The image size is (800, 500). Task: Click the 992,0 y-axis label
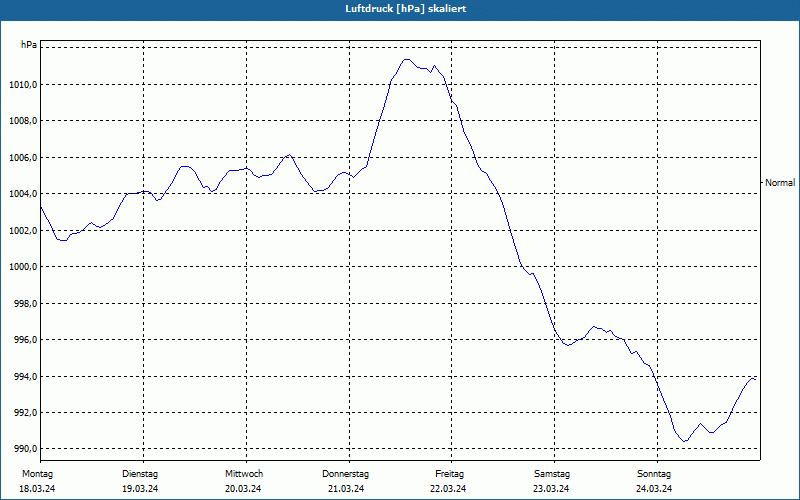26,413
